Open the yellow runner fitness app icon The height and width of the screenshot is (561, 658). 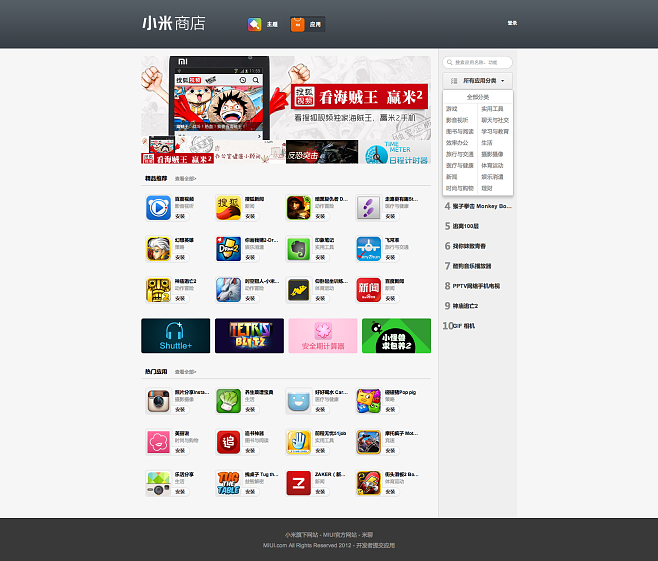tap(298, 290)
